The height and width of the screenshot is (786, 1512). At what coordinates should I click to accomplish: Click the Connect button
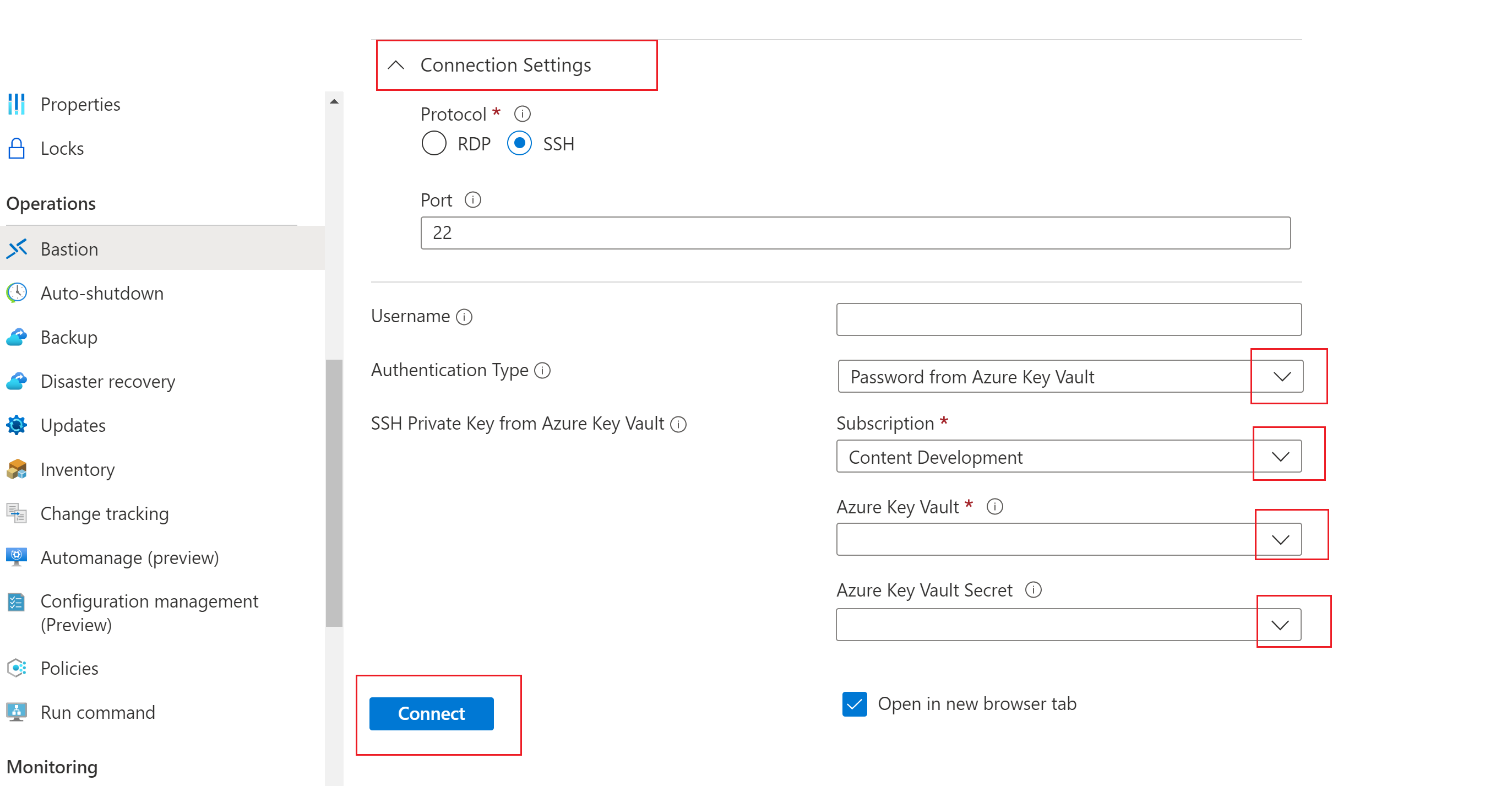coord(432,713)
